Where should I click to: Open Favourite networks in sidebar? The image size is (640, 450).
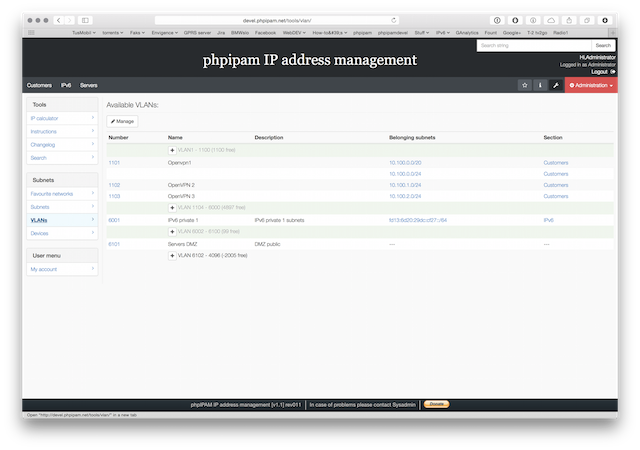pyautogui.click(x=62, y=194)
